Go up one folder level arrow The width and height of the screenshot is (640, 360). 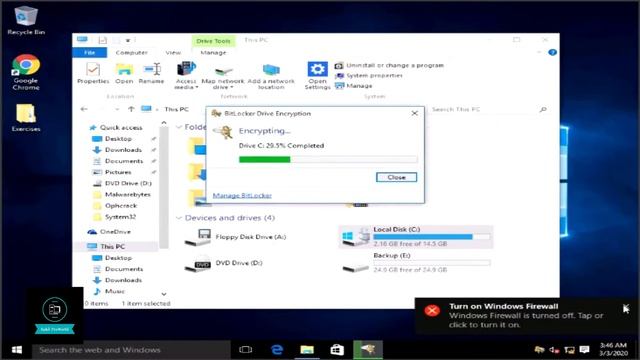click(x=131, y=109)
